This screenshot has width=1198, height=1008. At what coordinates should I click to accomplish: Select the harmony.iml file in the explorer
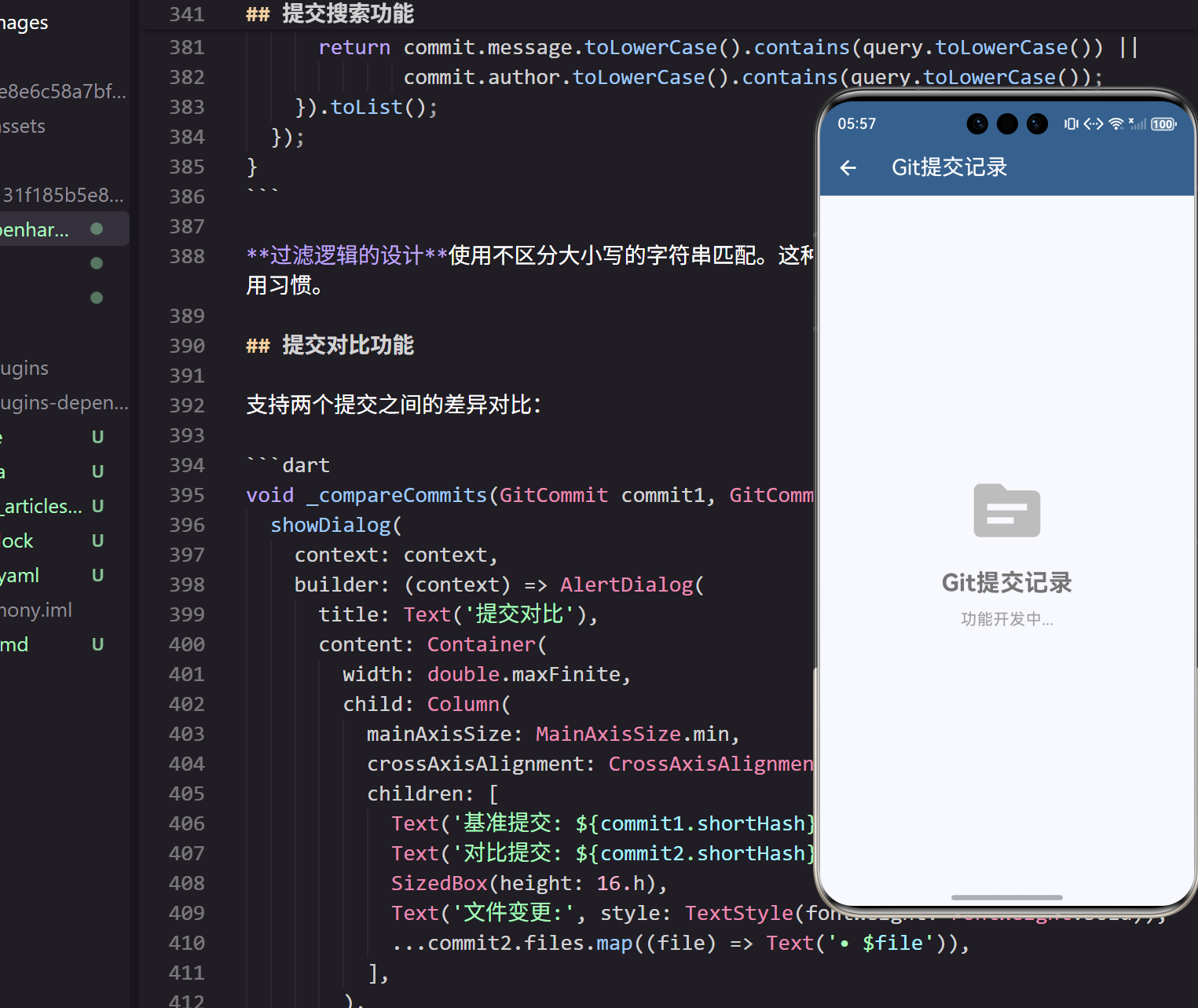coord(36,610)
